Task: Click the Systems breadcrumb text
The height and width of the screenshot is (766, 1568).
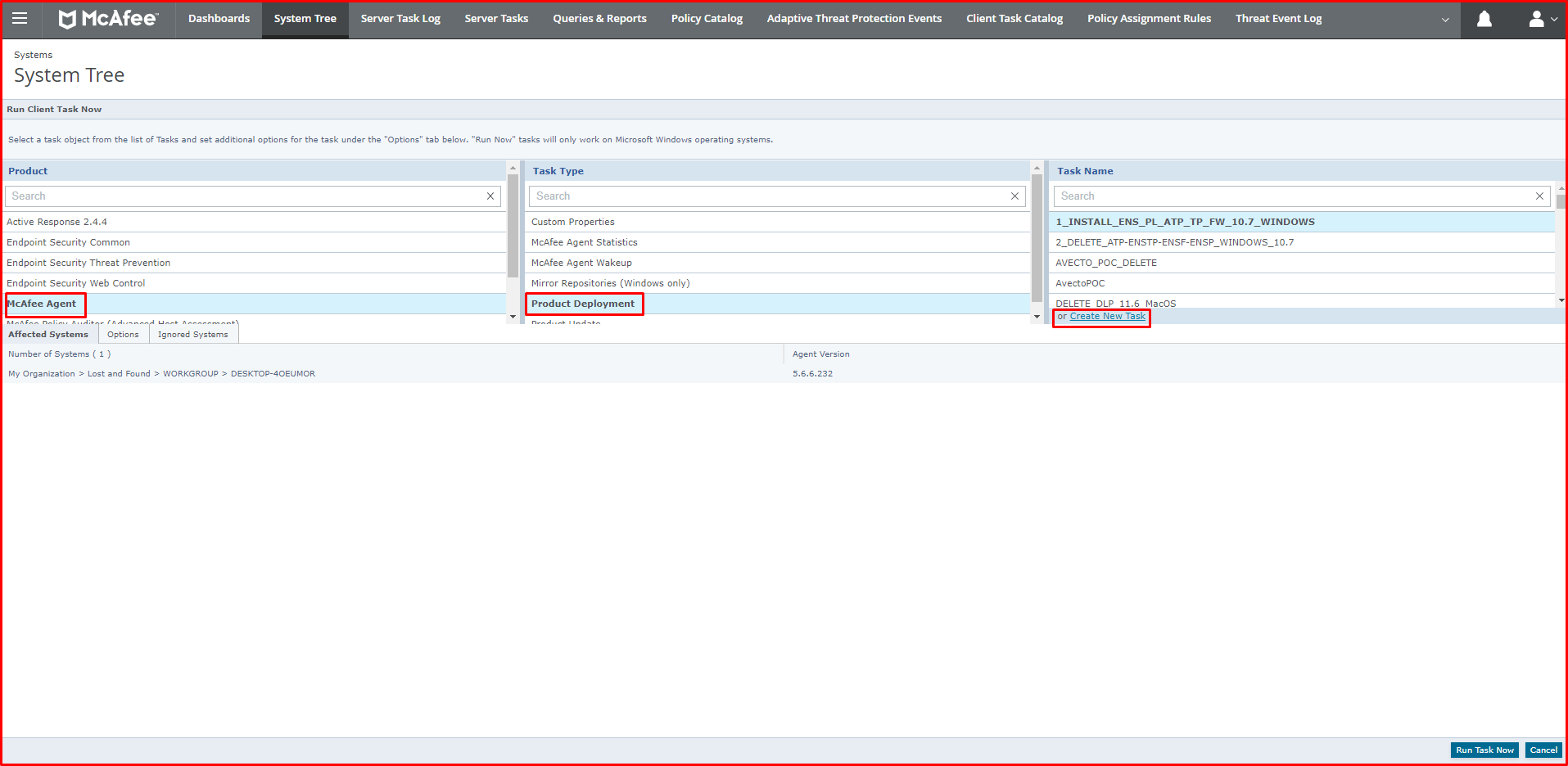Action: click(x=33, y=55)
